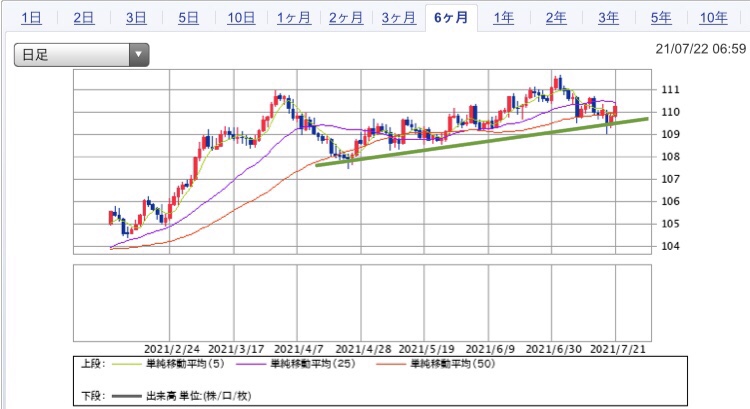Image resolution: width=750 pixels, height=409 pixels.
Task: Click the 2021/6/30 date label
Action: 553,349
